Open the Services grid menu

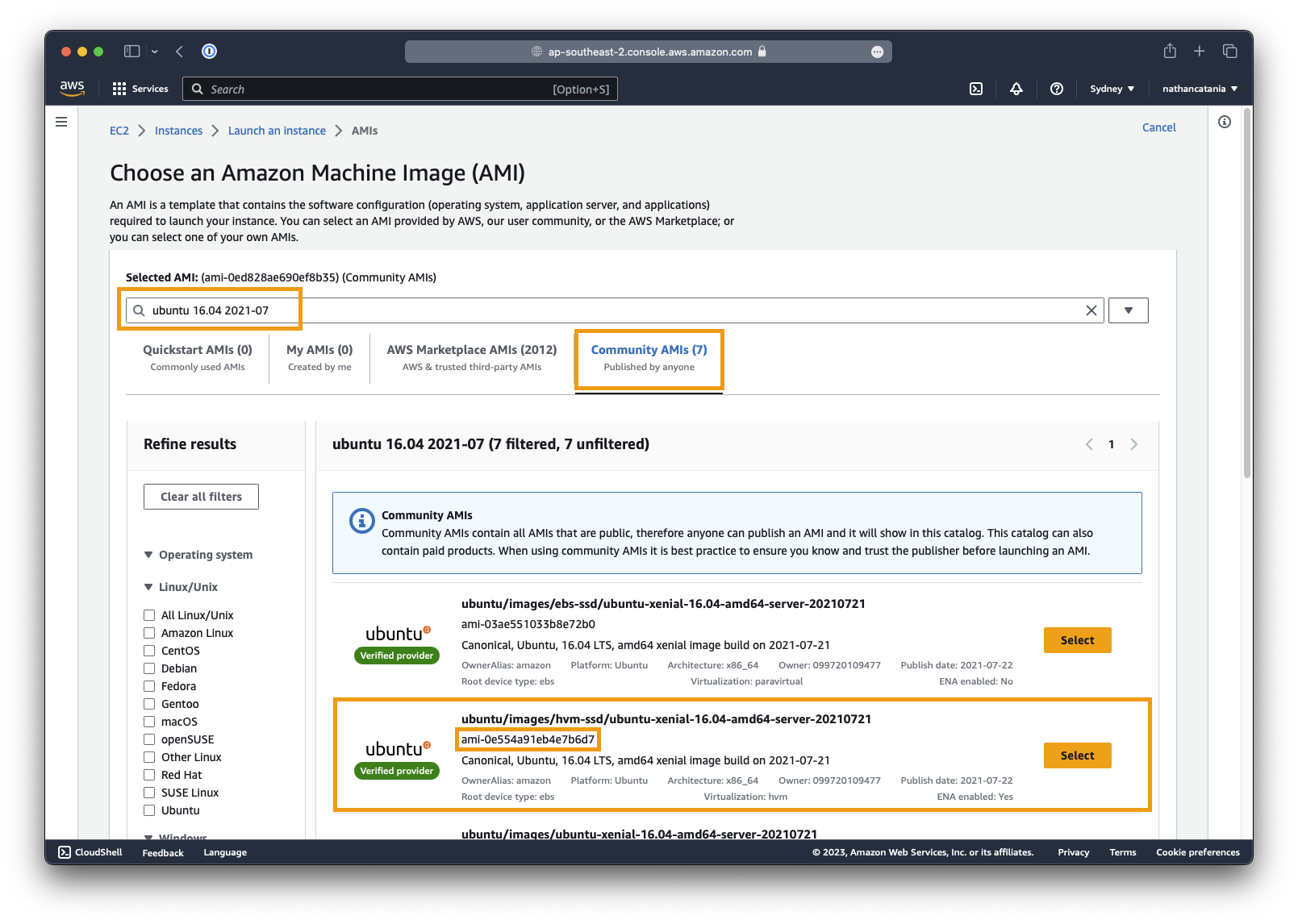point(140,89)
